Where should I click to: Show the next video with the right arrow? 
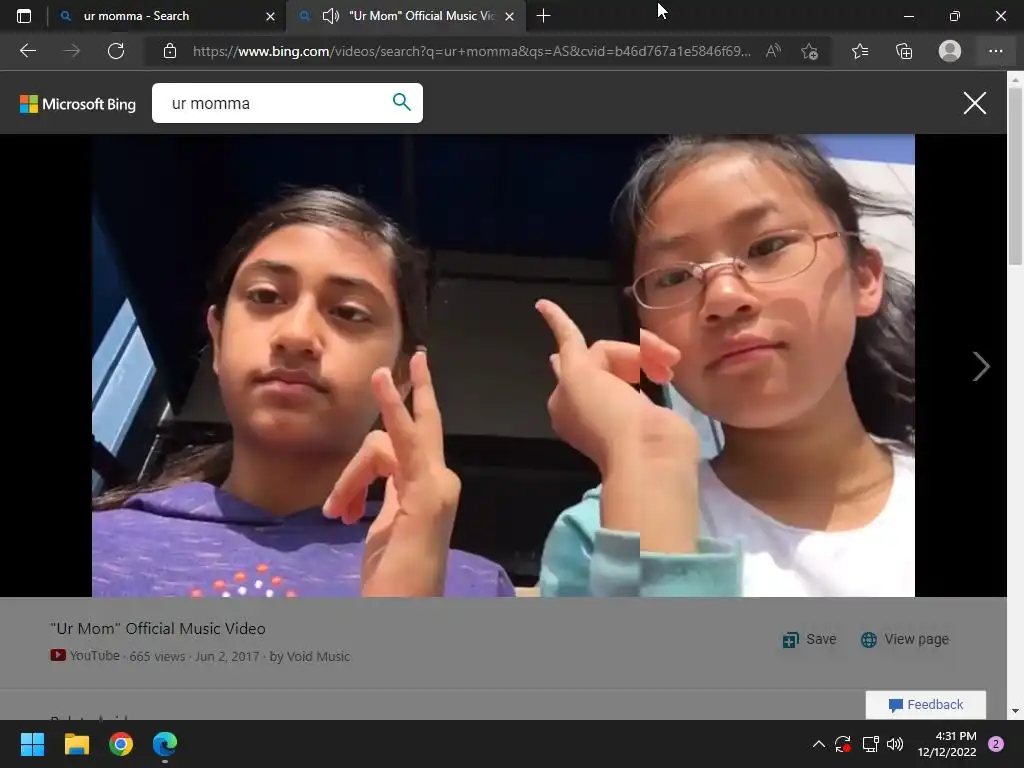pyautogui.click(x=980, y=366)
